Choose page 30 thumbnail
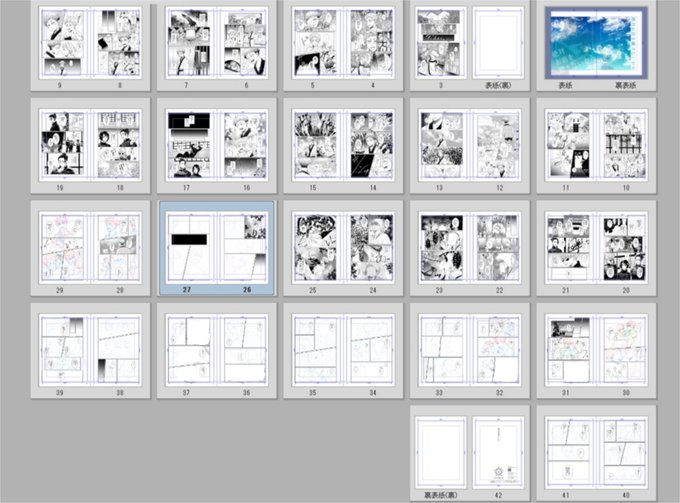Screen dimensions: 680x503 coord(624,350)
